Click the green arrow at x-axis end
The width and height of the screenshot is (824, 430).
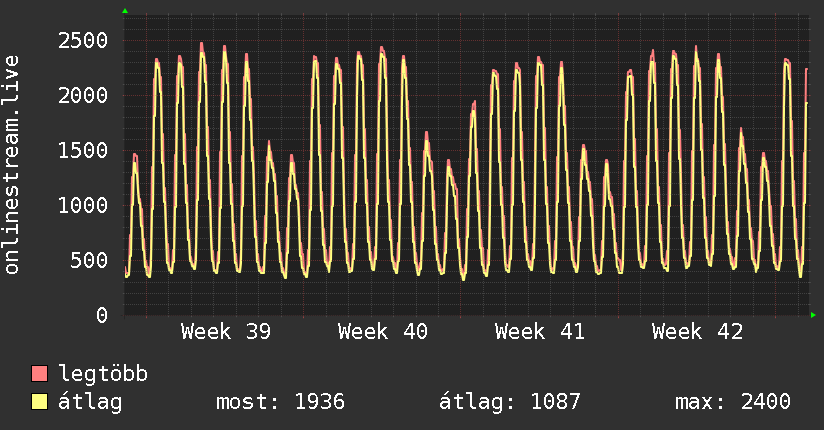pyautogui.click(x=813, y=315)
